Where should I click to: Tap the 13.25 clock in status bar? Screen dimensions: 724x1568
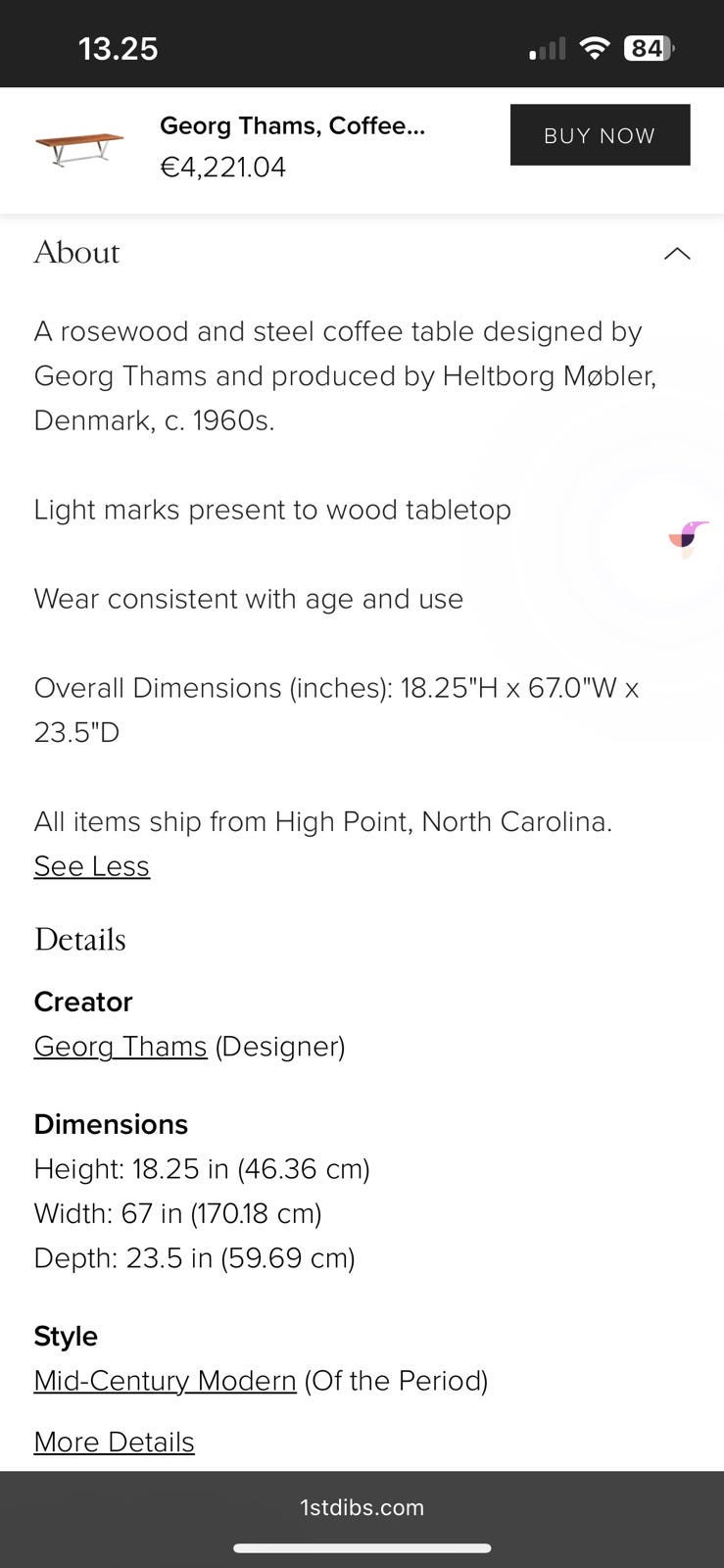[x=118, y=48]
